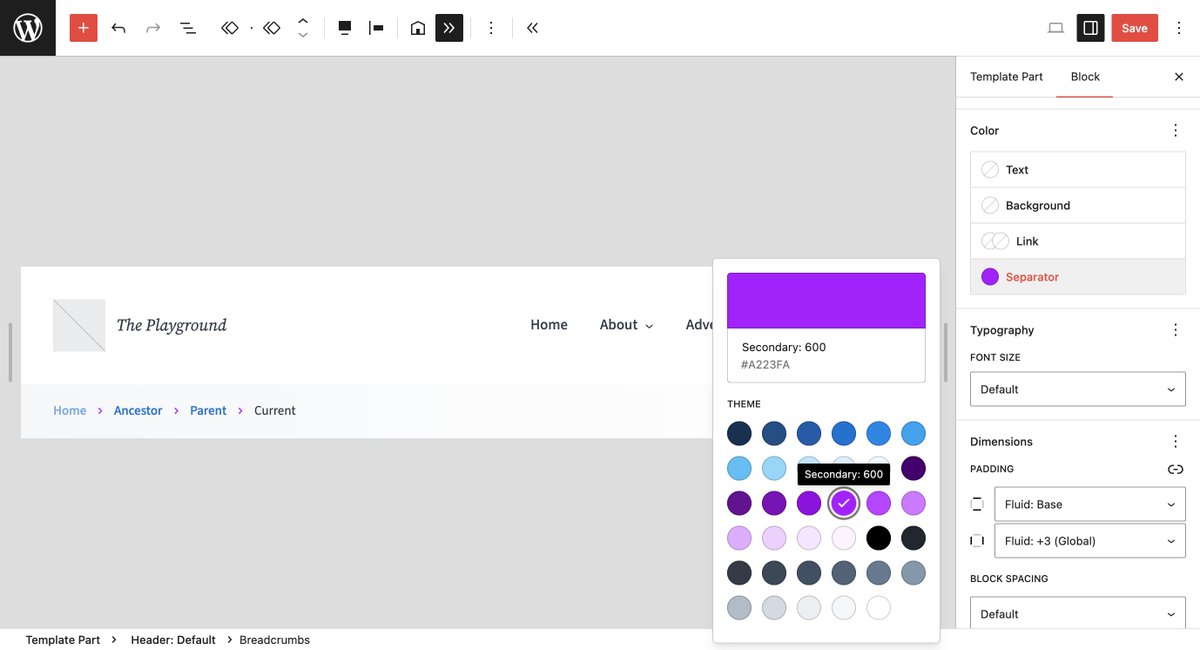Pick the darkest navy swatch, first in theme

pos(739,433)
